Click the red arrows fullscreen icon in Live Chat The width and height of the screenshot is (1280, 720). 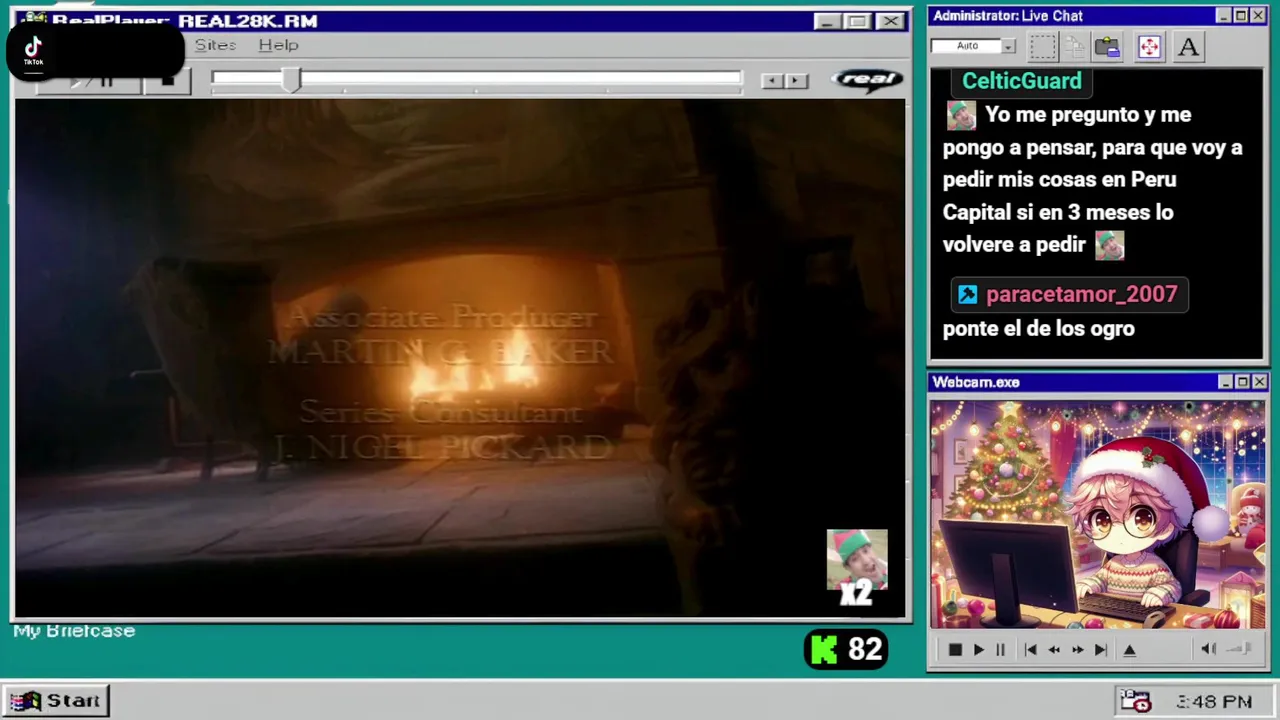click(x=1149, y=47)
